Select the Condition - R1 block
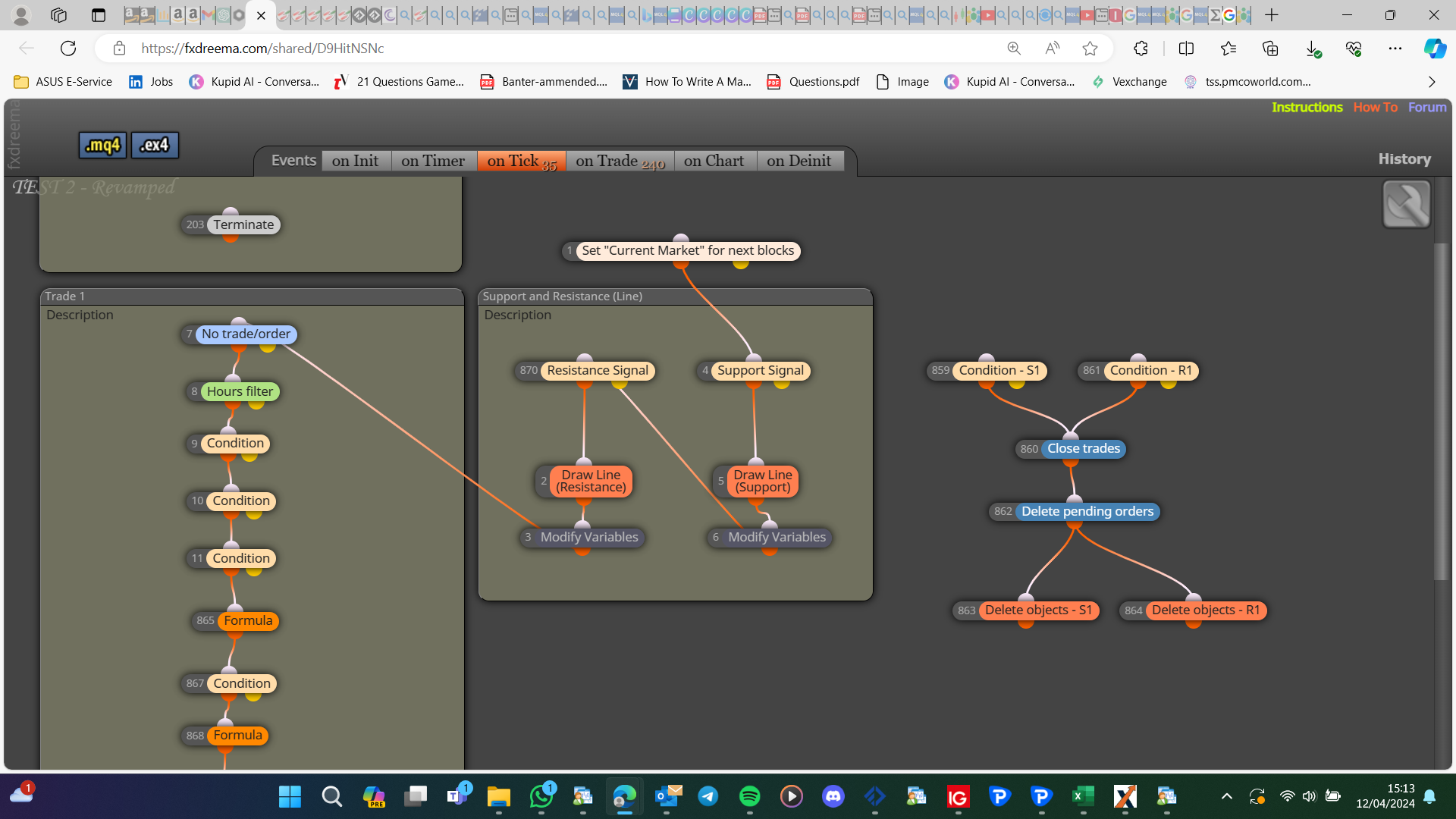This screenshot has width=1456, height=819. [x=1138, y=371]
